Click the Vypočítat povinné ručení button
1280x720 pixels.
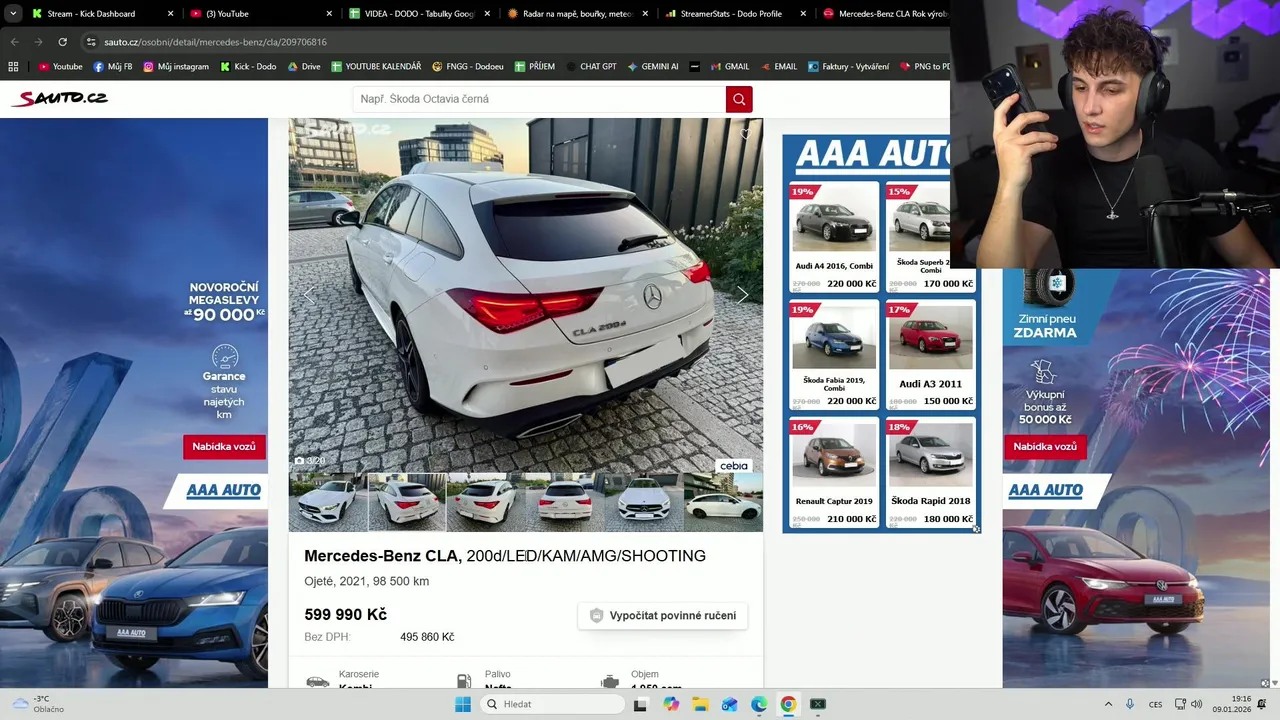tap(663, 616)
